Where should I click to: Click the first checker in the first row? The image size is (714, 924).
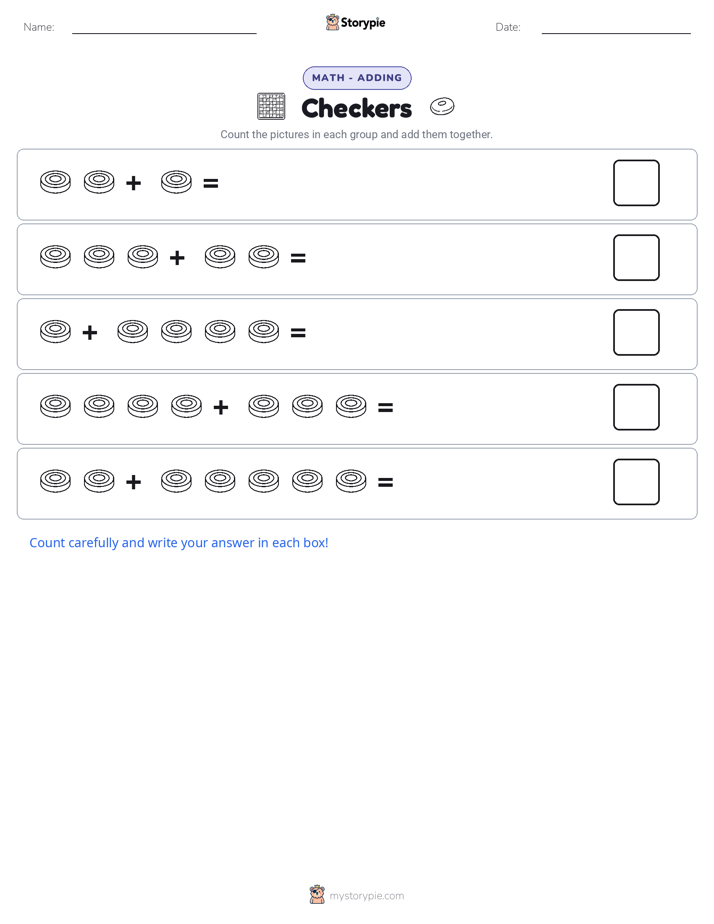(x=55, y=182)
